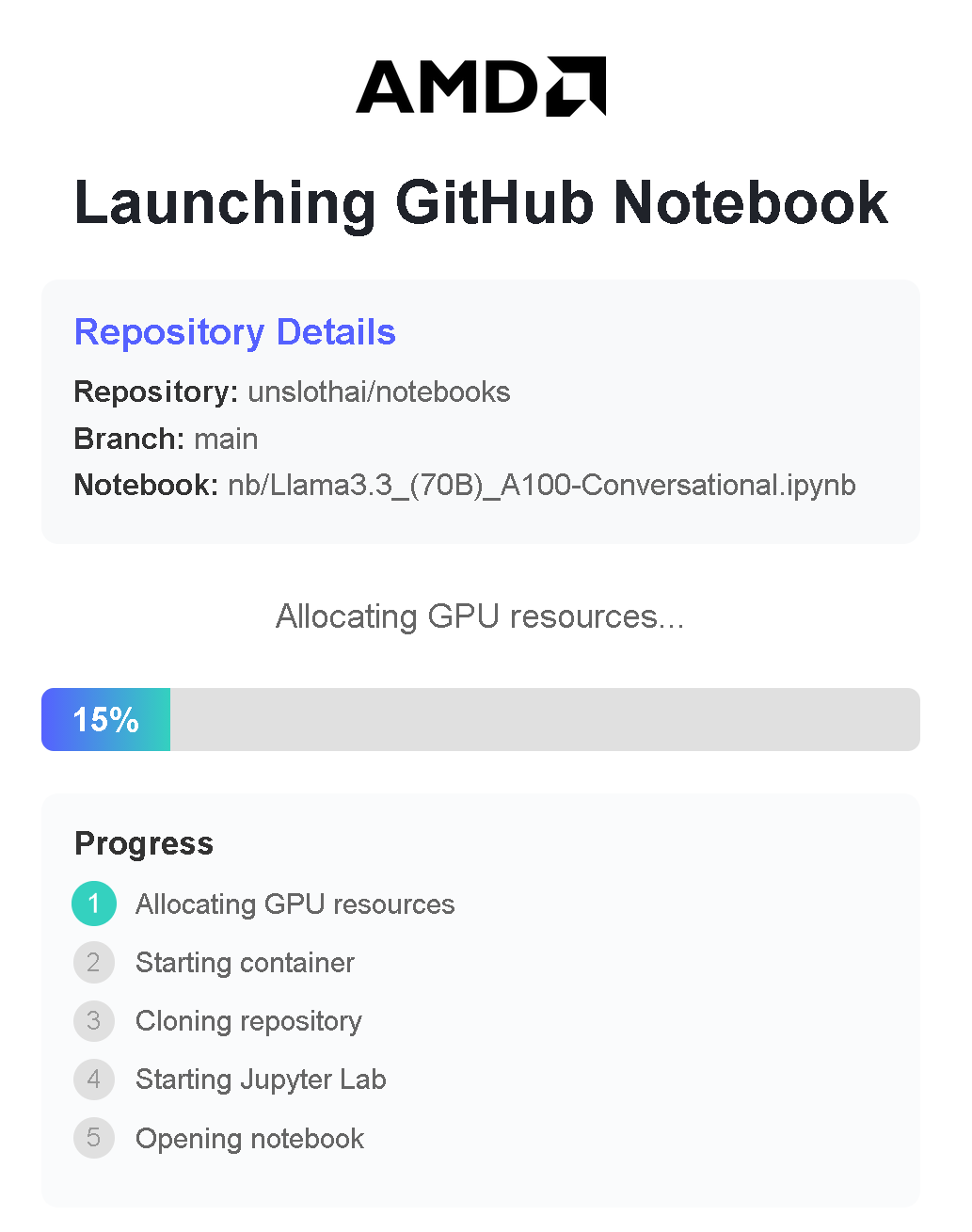The image size is (972, 1232).
Task: Select the Allocating GPU resources step label
Action: 295,904
